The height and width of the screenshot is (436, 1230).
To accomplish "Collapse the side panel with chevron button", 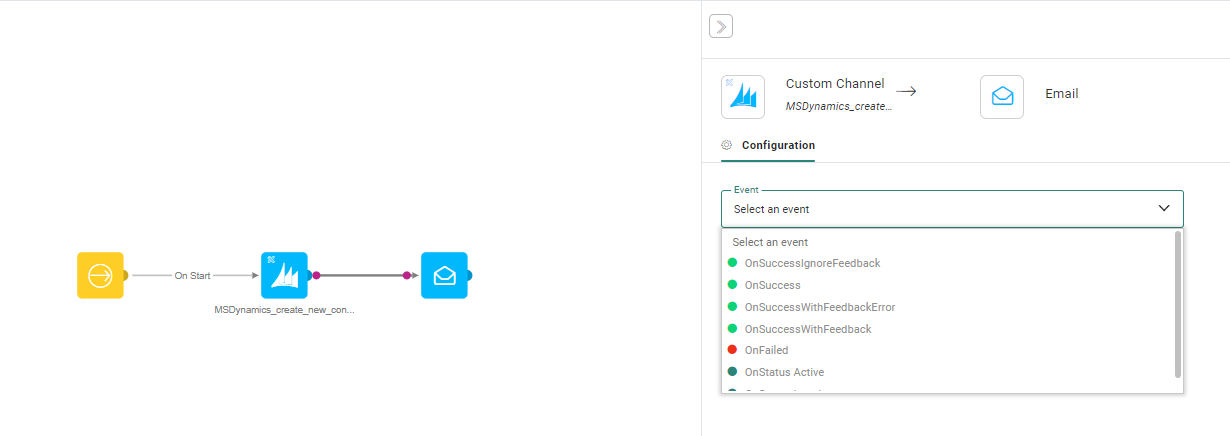I will point(721,26).
